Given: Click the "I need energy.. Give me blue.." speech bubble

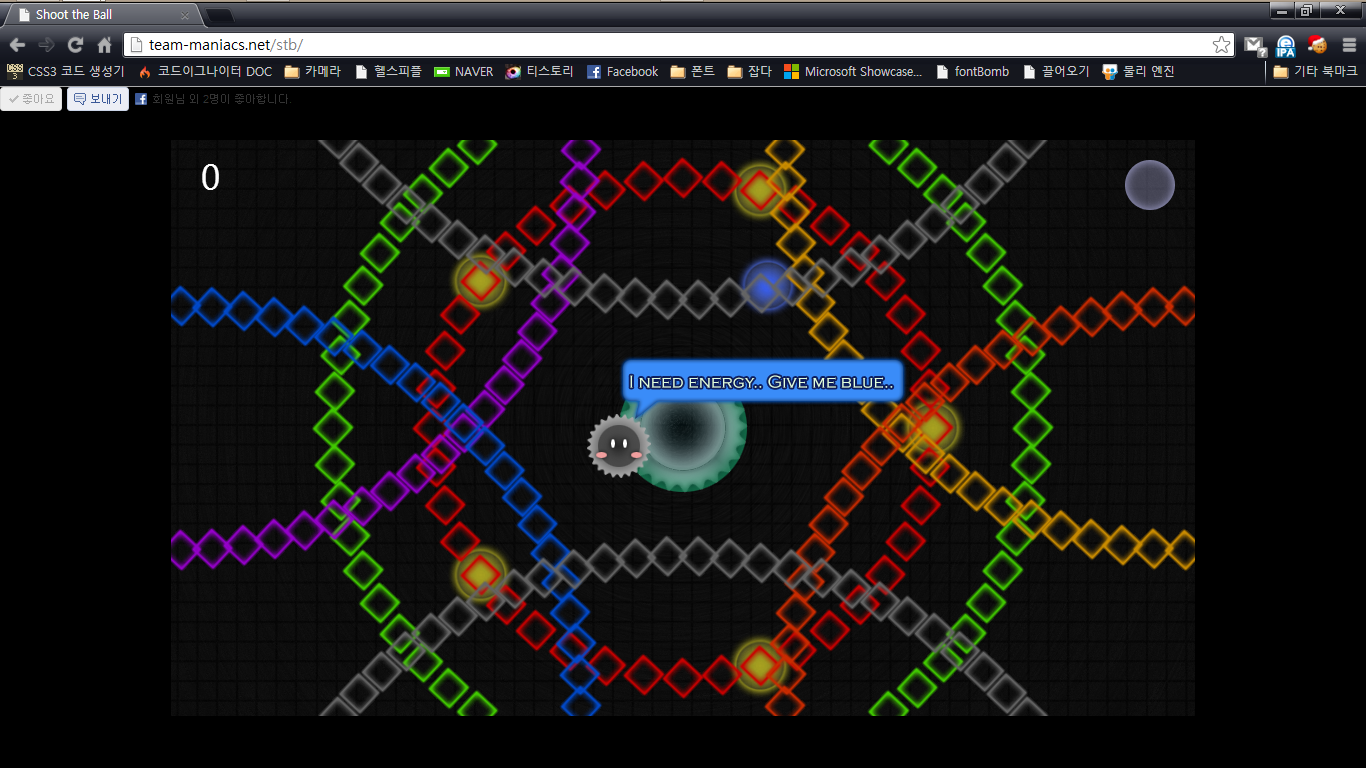Looking at the screenshot, I should (763, 381).
